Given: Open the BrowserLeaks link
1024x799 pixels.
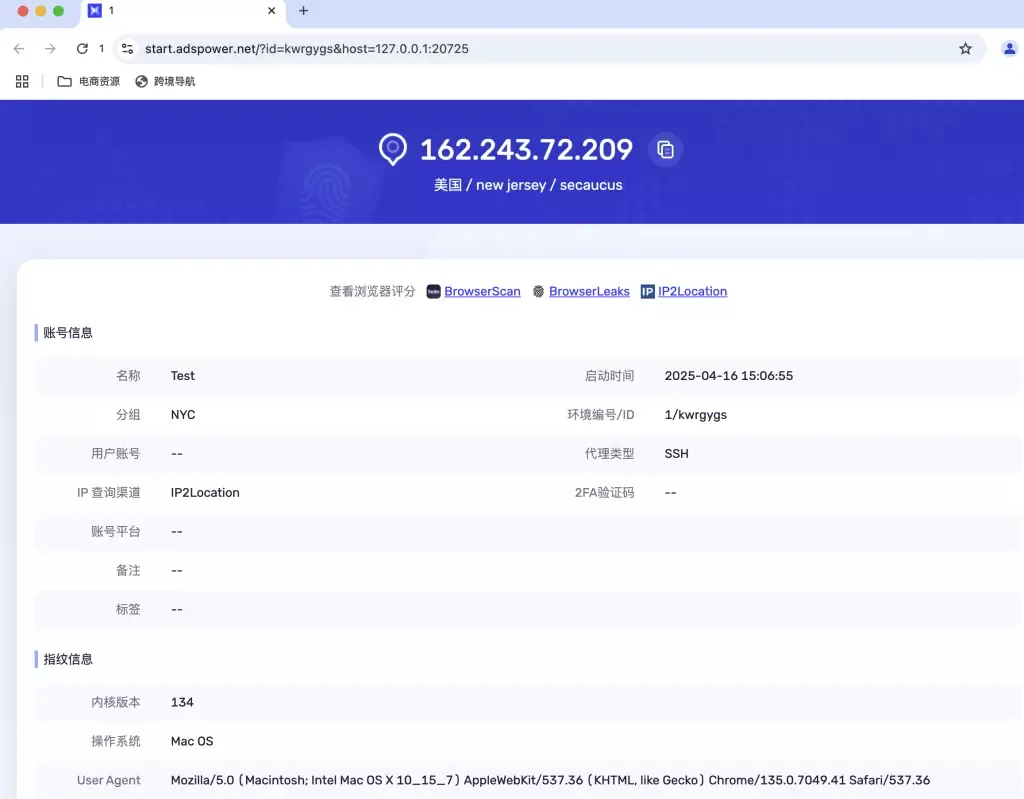Looking at the screenshot, I should pyautogui.click(x=589, y=291).
